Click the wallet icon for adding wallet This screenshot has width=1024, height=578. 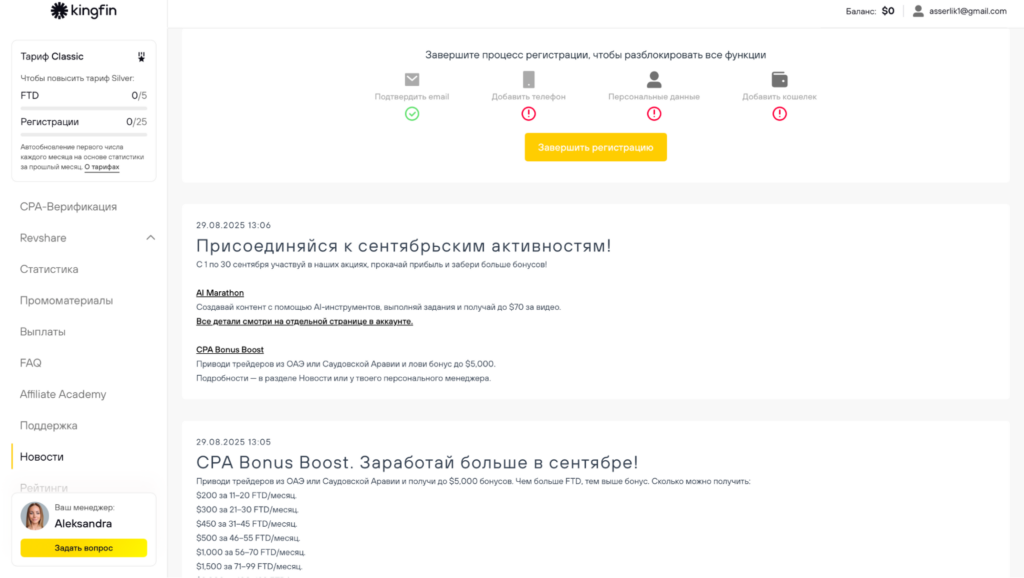pos(779,80)
